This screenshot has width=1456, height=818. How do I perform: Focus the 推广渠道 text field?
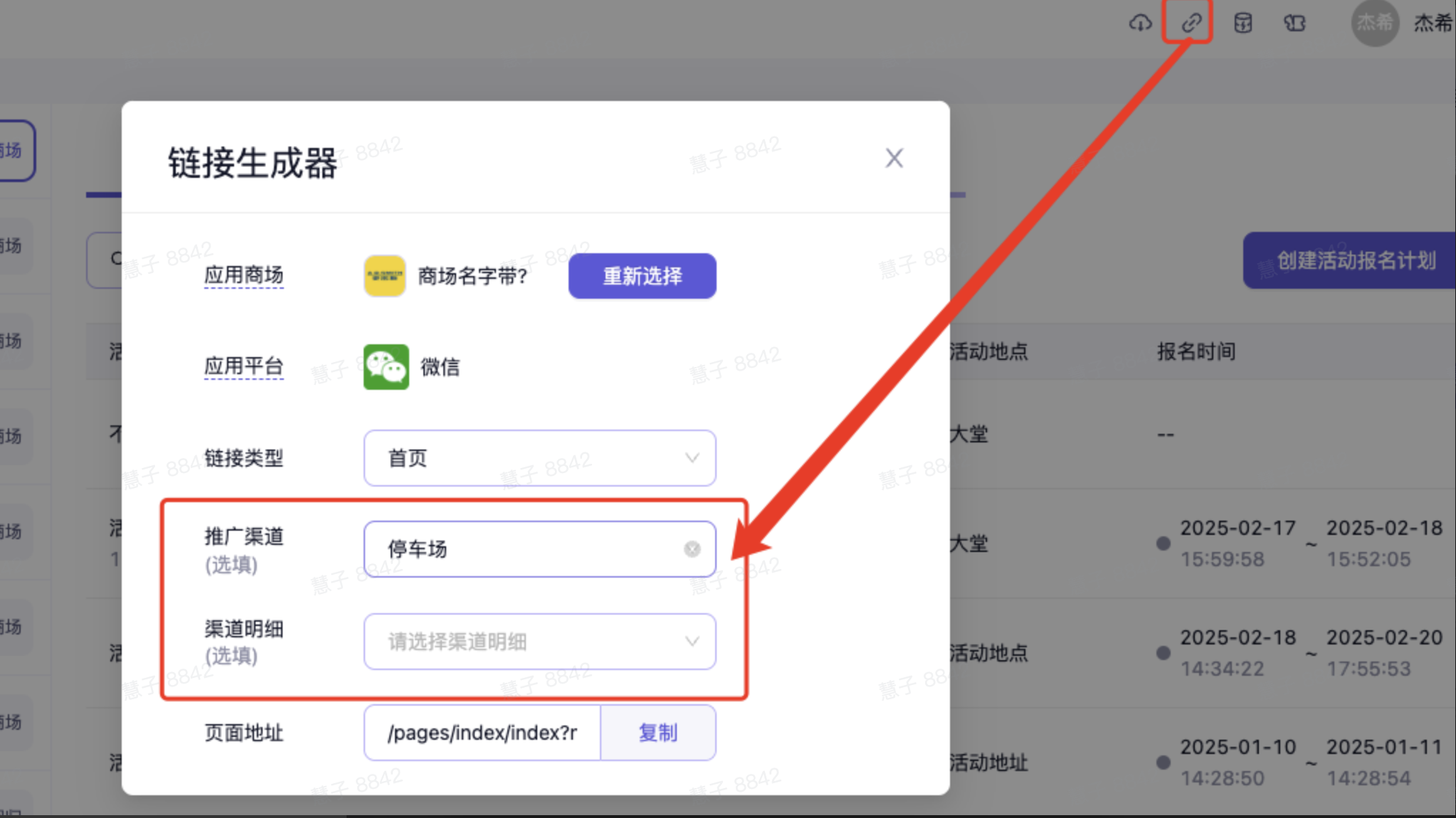[527, 549]
